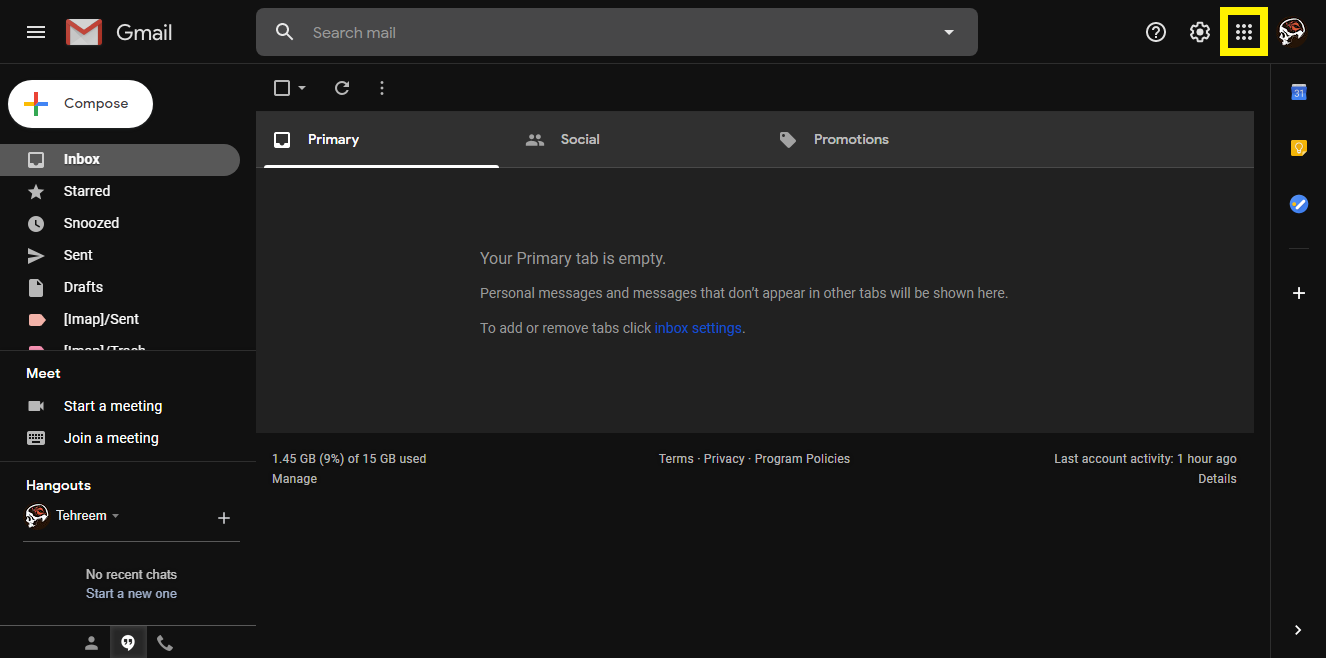Open the Terms link
The height and width of the screenshot is (658, 1326).
click(676, 459)
